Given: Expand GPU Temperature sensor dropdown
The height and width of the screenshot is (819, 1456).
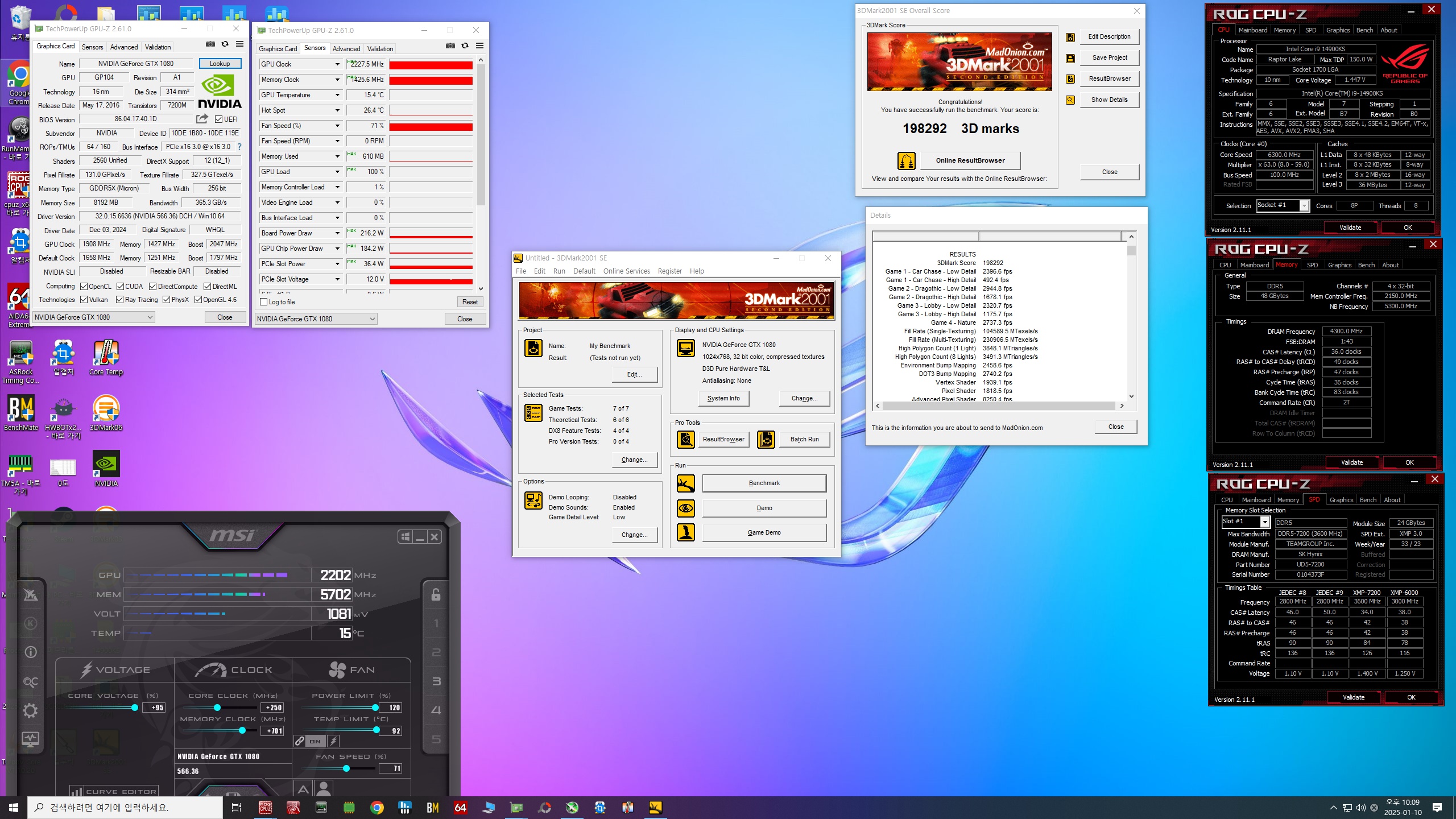Looking at the screenshot, I should coord(337,95).
